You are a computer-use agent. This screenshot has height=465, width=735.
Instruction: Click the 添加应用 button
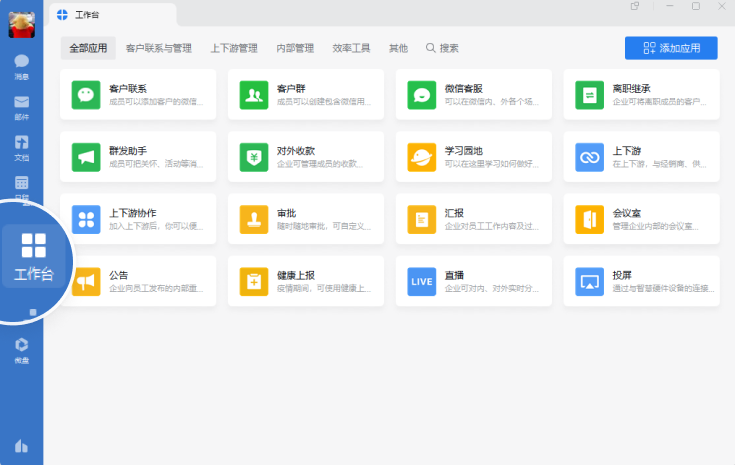(670, 48)
